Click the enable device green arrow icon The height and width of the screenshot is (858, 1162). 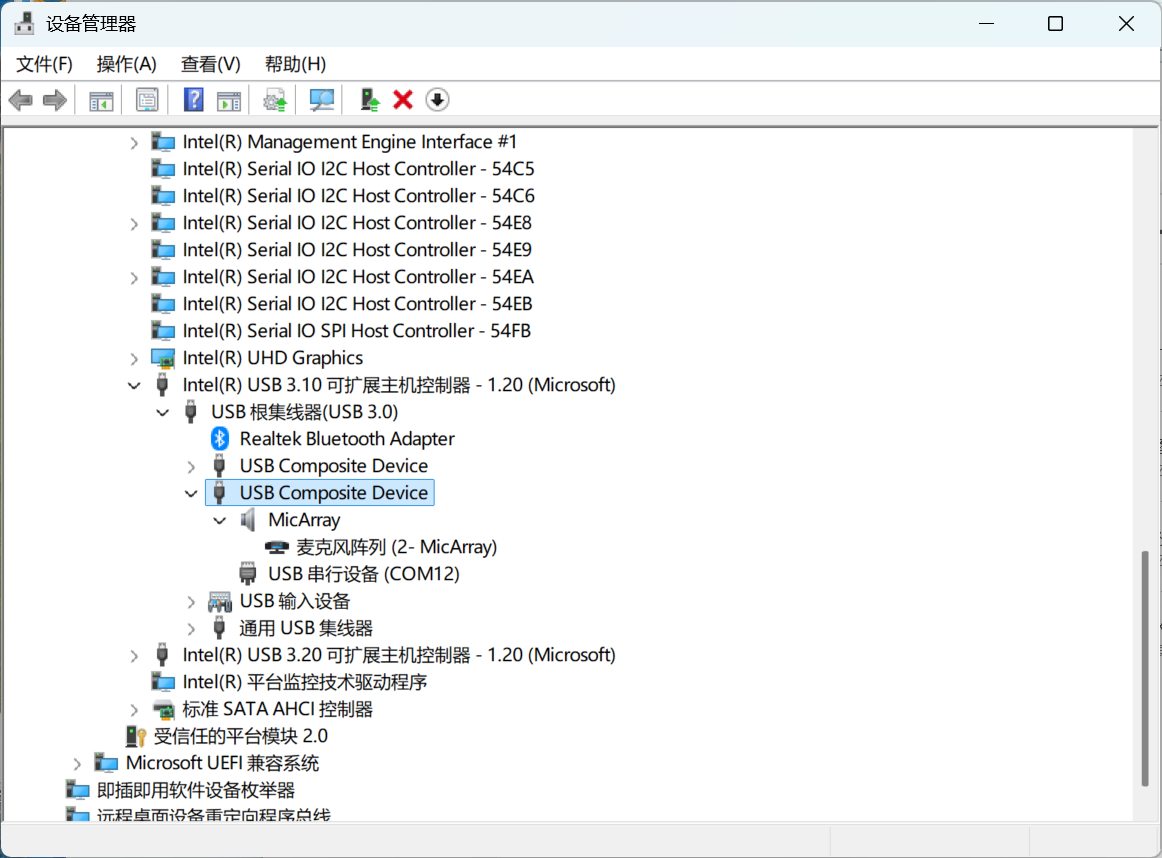pyautogui.click(x=369, y=100)
